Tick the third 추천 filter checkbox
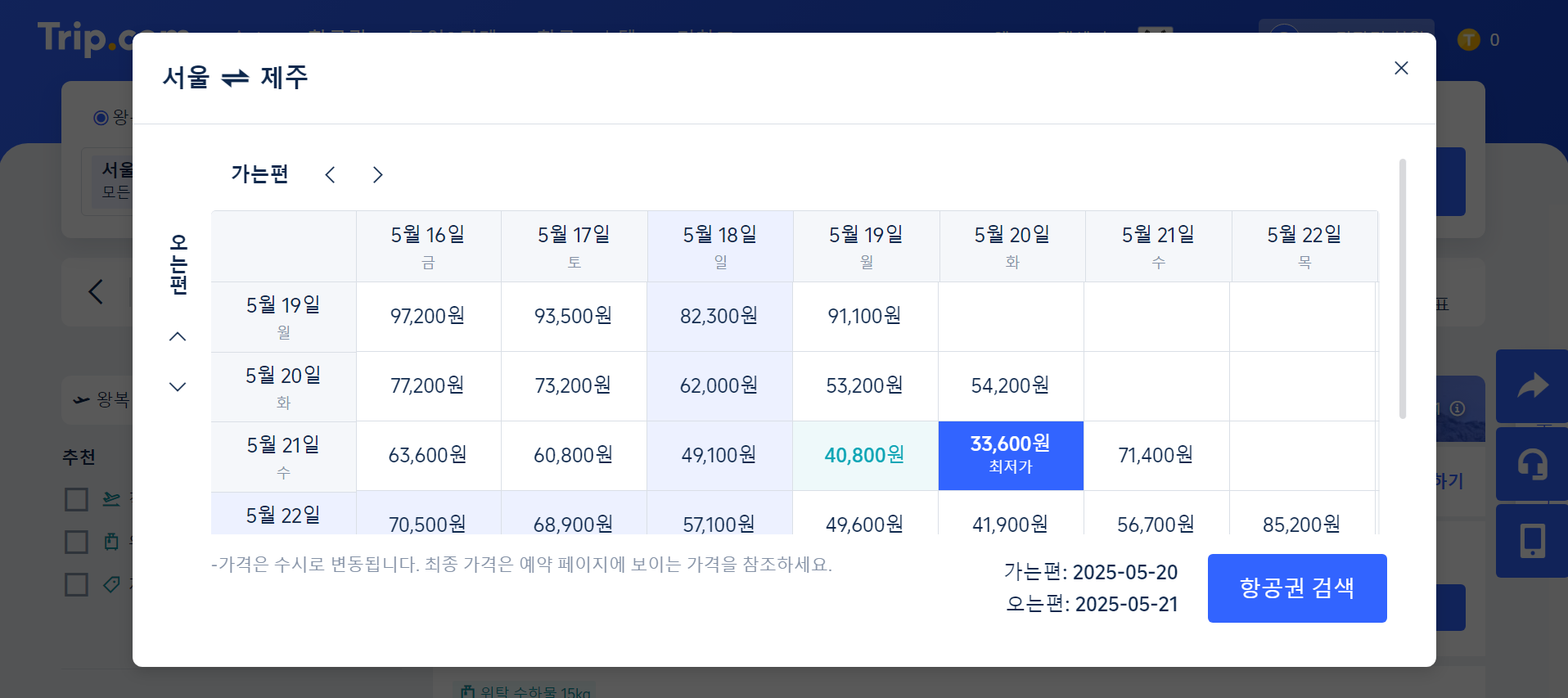The height and width of the screenshot is (698, 1568). [x=76, y=584]
